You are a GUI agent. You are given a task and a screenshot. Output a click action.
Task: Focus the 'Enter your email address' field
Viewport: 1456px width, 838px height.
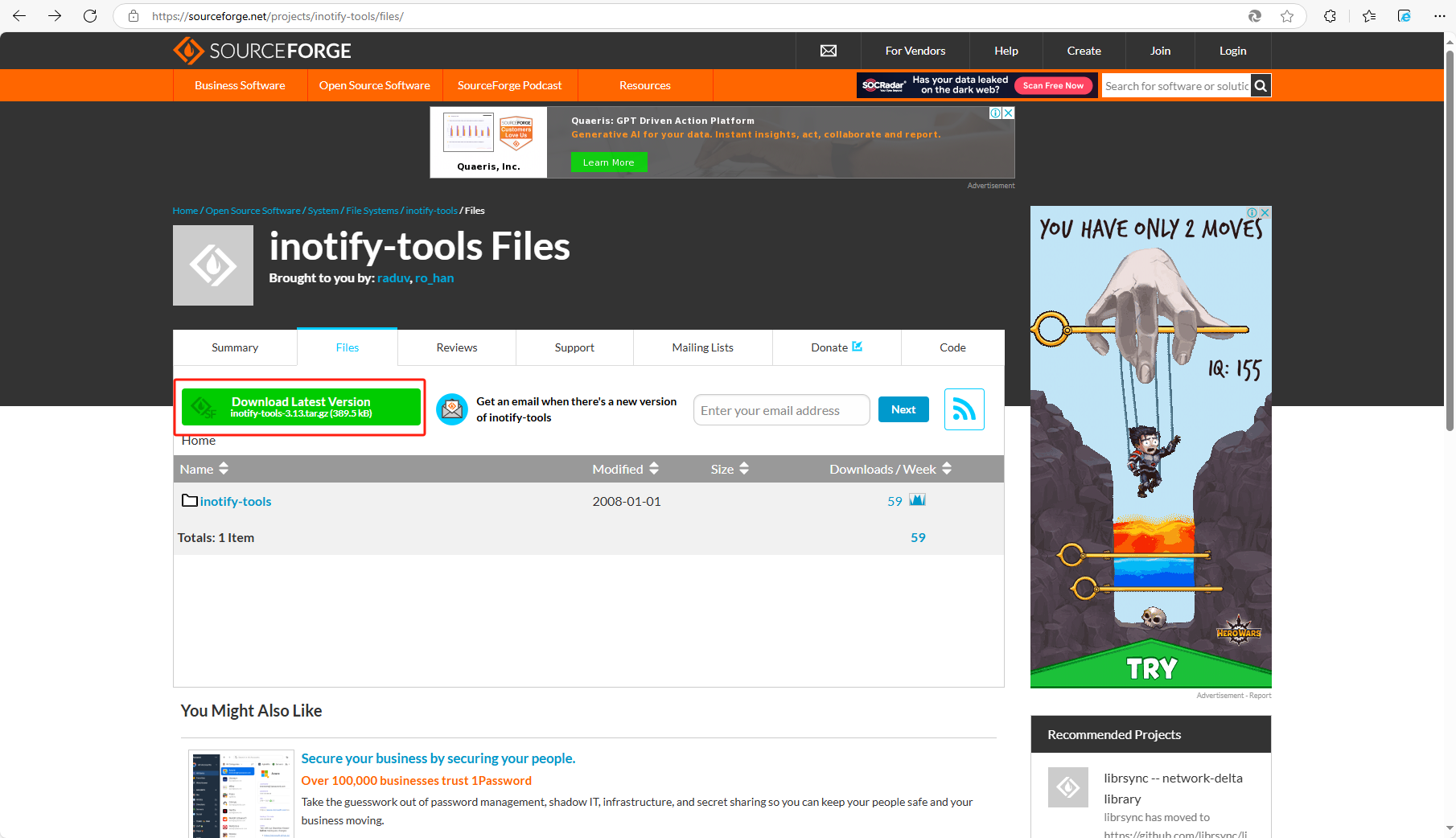pyautogui.click(x=782, y=410)
